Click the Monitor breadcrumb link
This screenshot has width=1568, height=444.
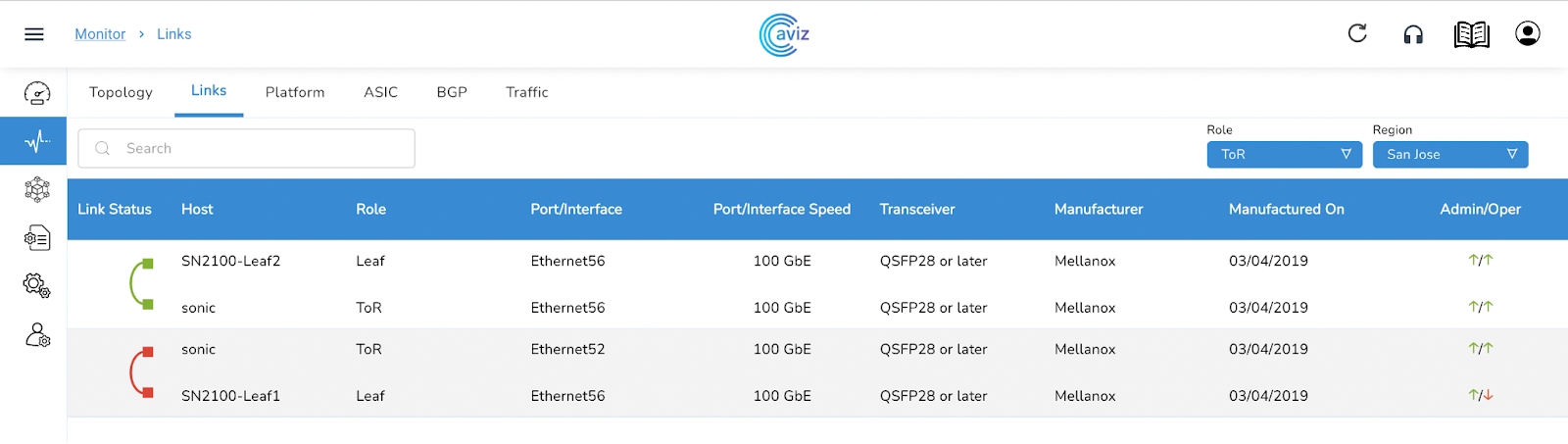pyautogui.click(x=100, y=34)
